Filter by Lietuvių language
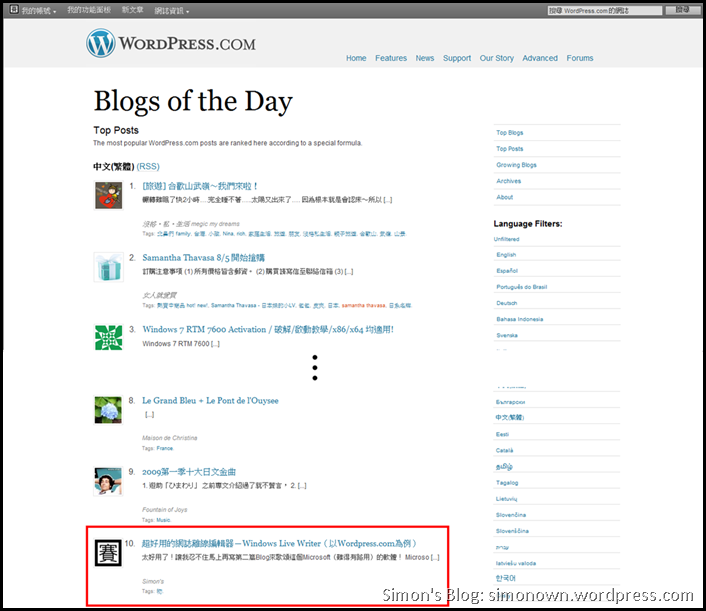The image size is (706, 611). coord(507,499)
